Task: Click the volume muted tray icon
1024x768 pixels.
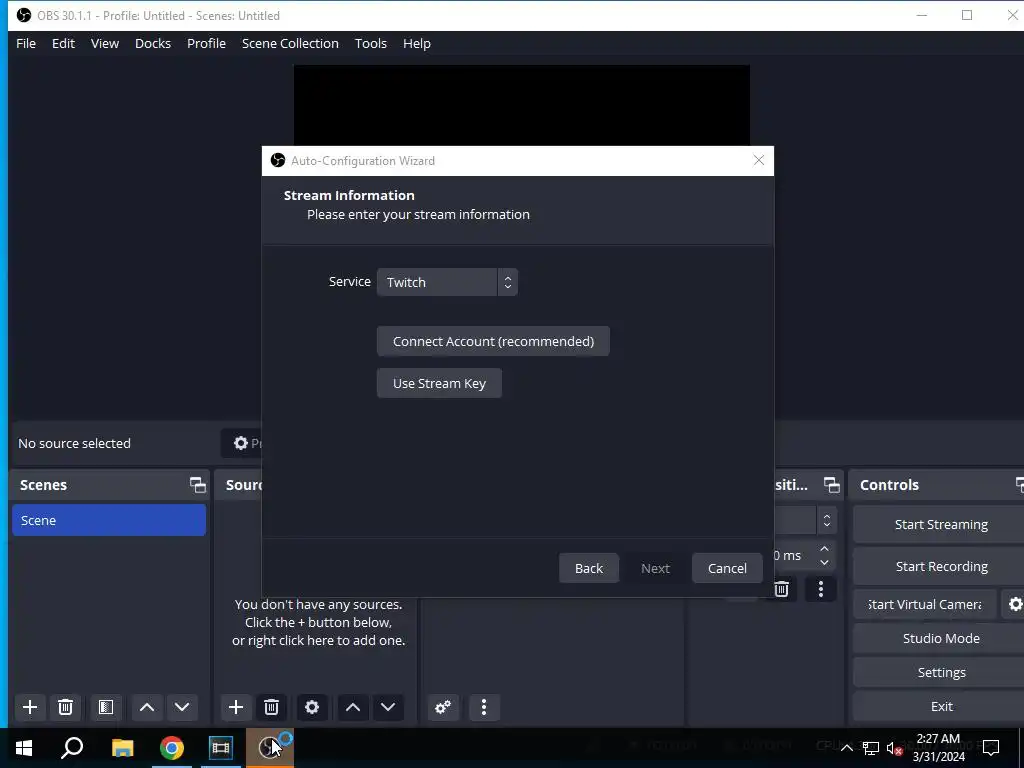Action: [x=894, y=748]
